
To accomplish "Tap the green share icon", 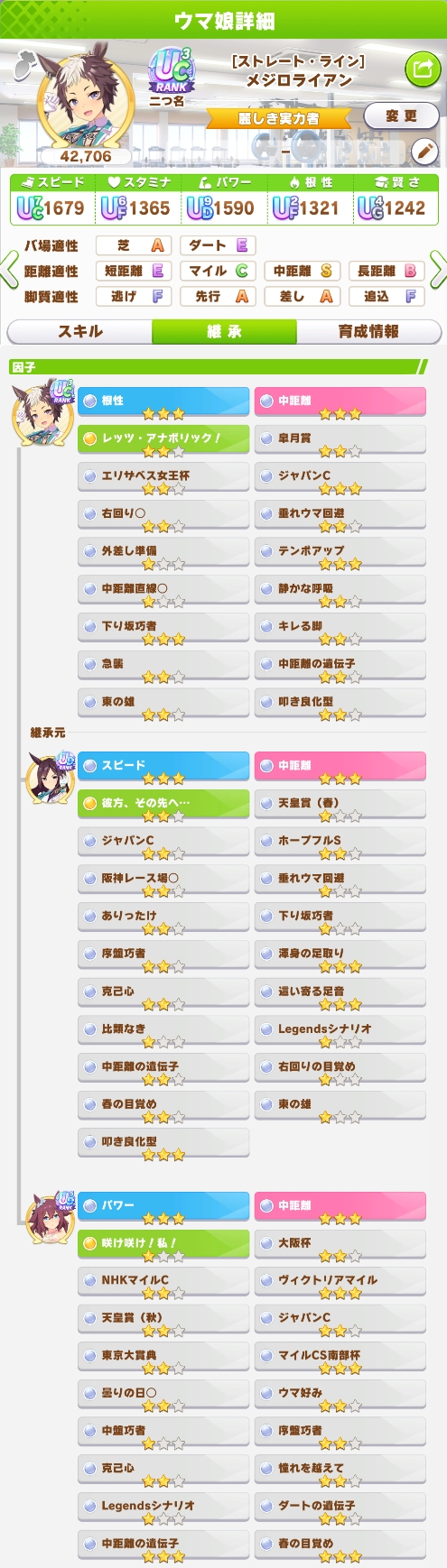I will (421, 69).
